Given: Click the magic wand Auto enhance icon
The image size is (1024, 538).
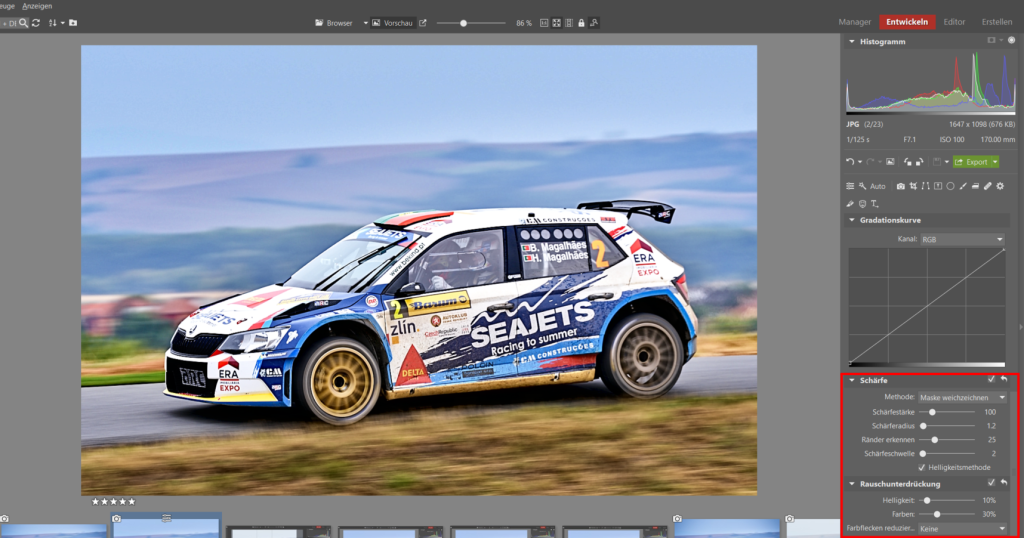Looking at the screenshot, I should click(863, 186).
